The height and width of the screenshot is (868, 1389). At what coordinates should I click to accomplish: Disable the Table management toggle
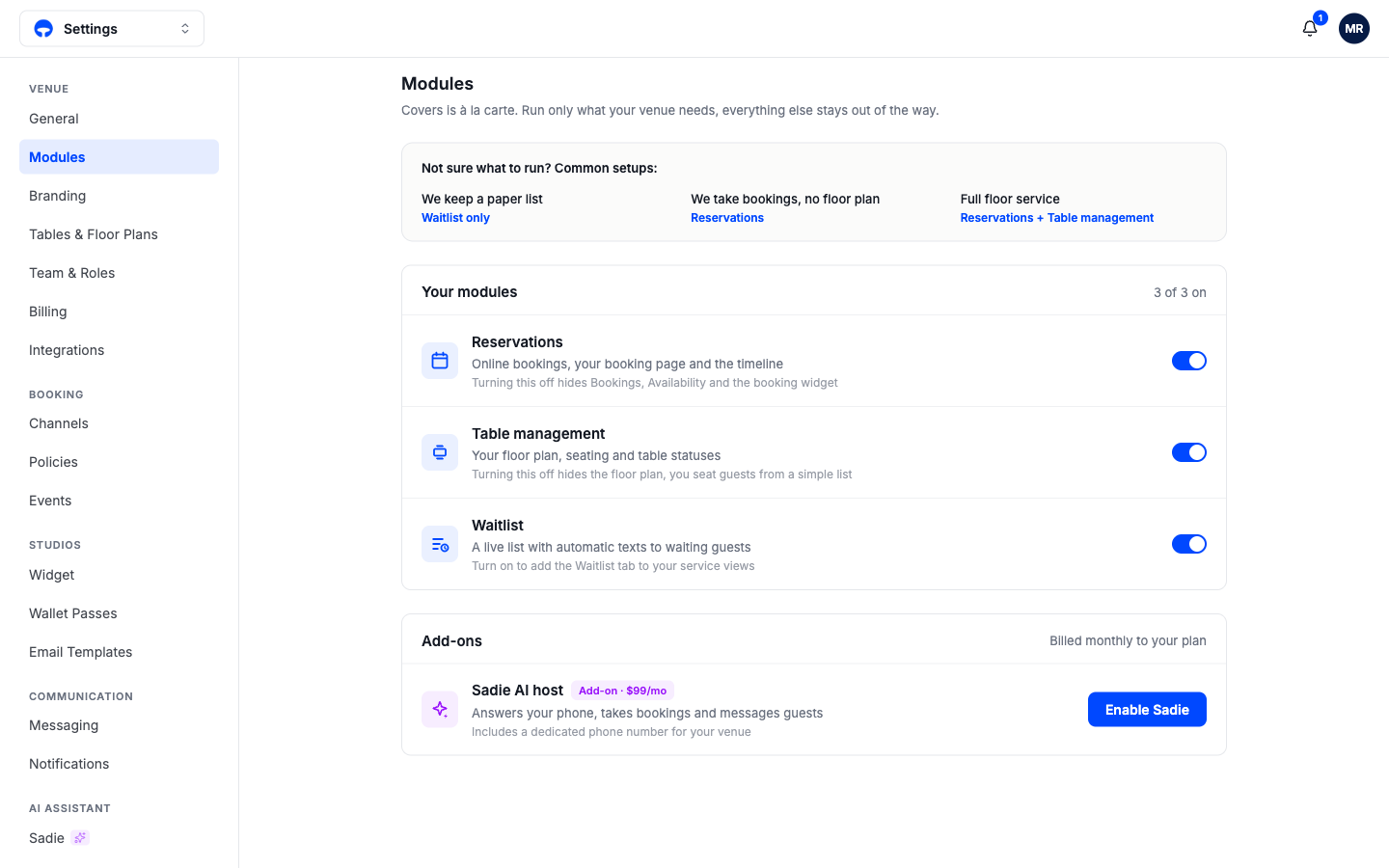point(1189,452)
